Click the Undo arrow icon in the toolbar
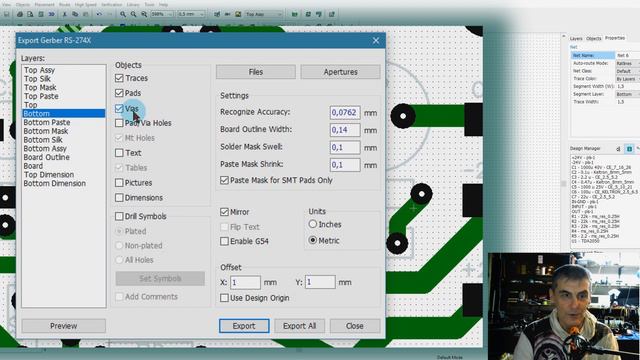Image resolution: width=640 pixels, height=360 pixels. pyautogui.click(x=99, y=14)
